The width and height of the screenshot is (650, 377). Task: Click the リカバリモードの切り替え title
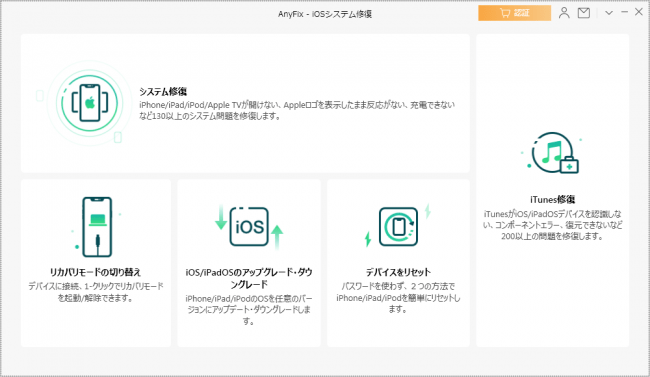point(96,272)
